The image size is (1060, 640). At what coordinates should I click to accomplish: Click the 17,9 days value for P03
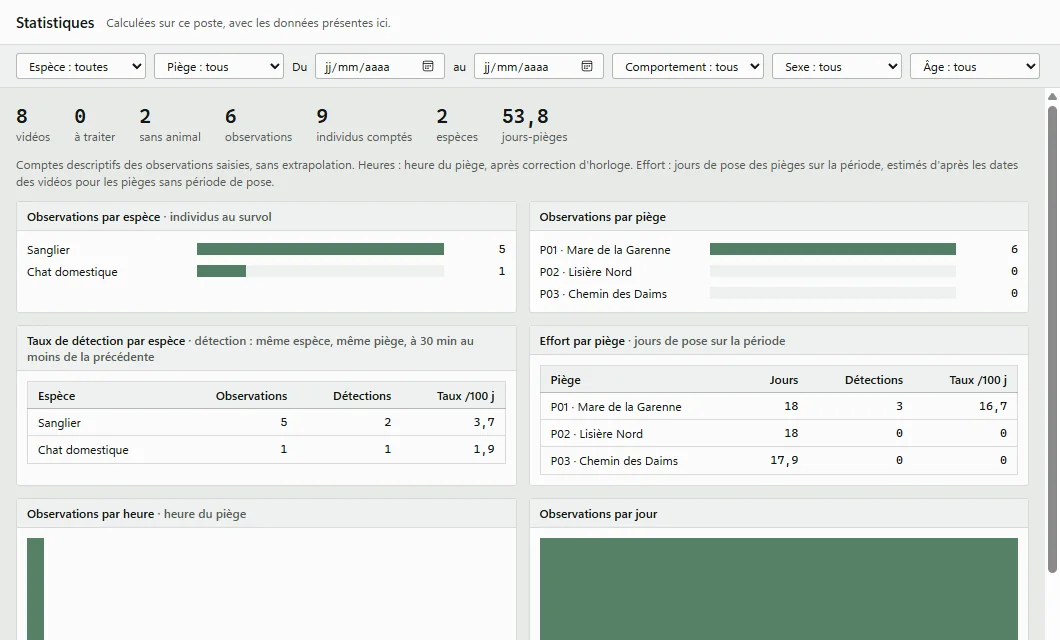tap(784, 460)
